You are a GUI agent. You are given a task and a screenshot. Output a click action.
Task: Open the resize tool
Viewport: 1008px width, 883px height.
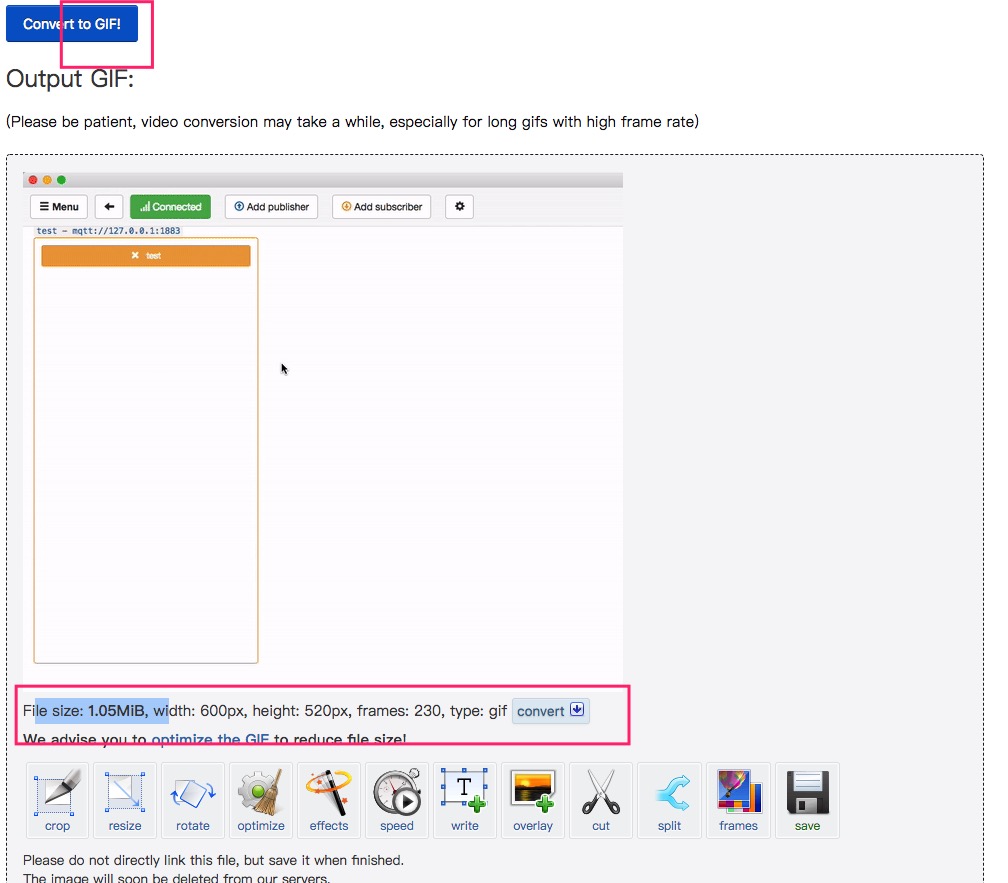coord(125,800)
